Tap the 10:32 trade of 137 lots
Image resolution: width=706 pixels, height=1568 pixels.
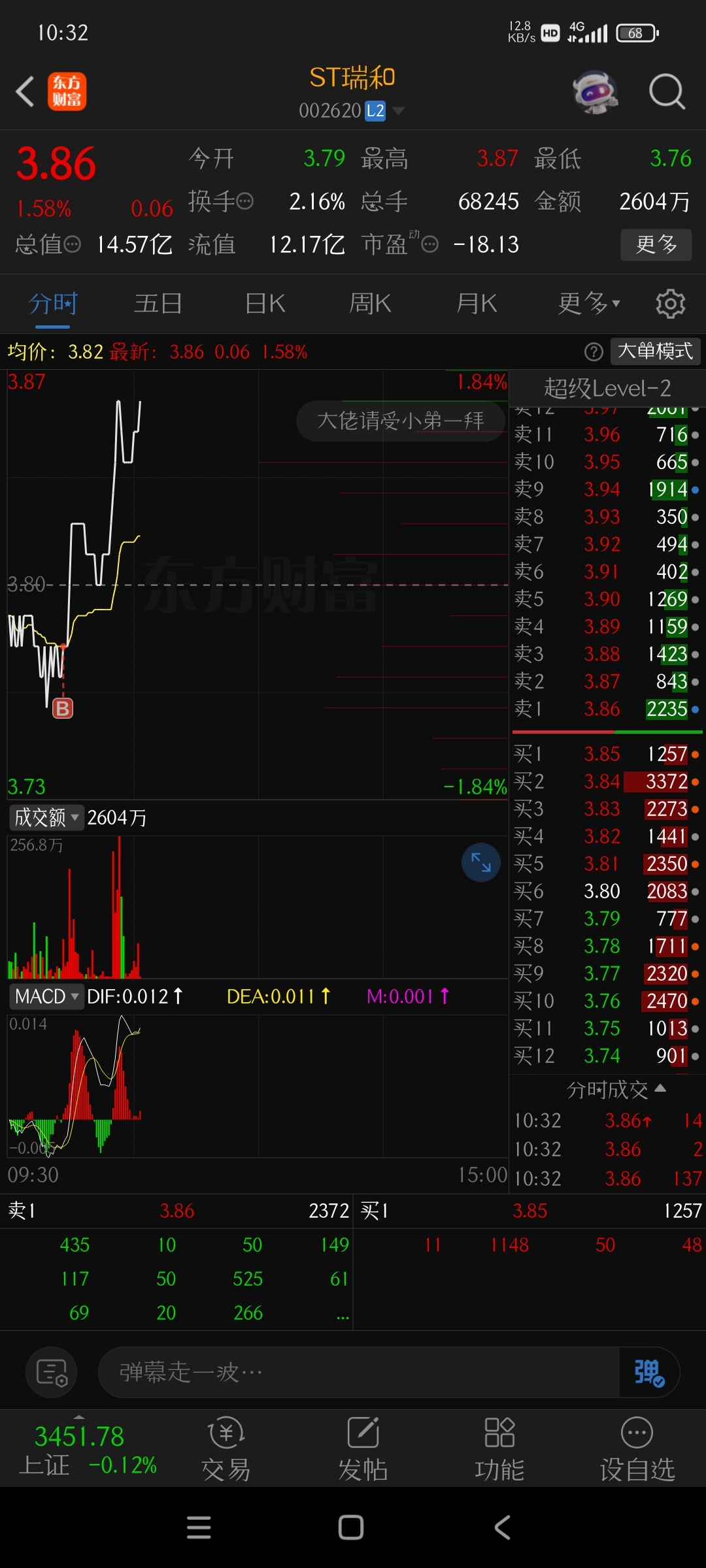(608, 1179)
